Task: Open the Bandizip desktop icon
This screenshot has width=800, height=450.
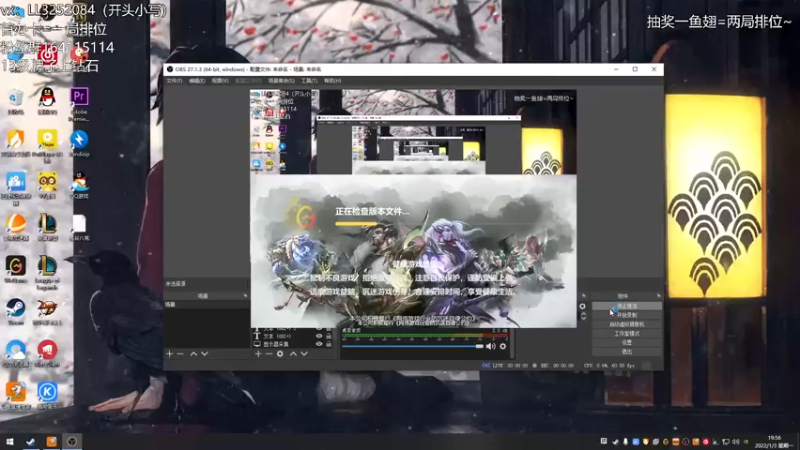Action: [x=79, y=143]
